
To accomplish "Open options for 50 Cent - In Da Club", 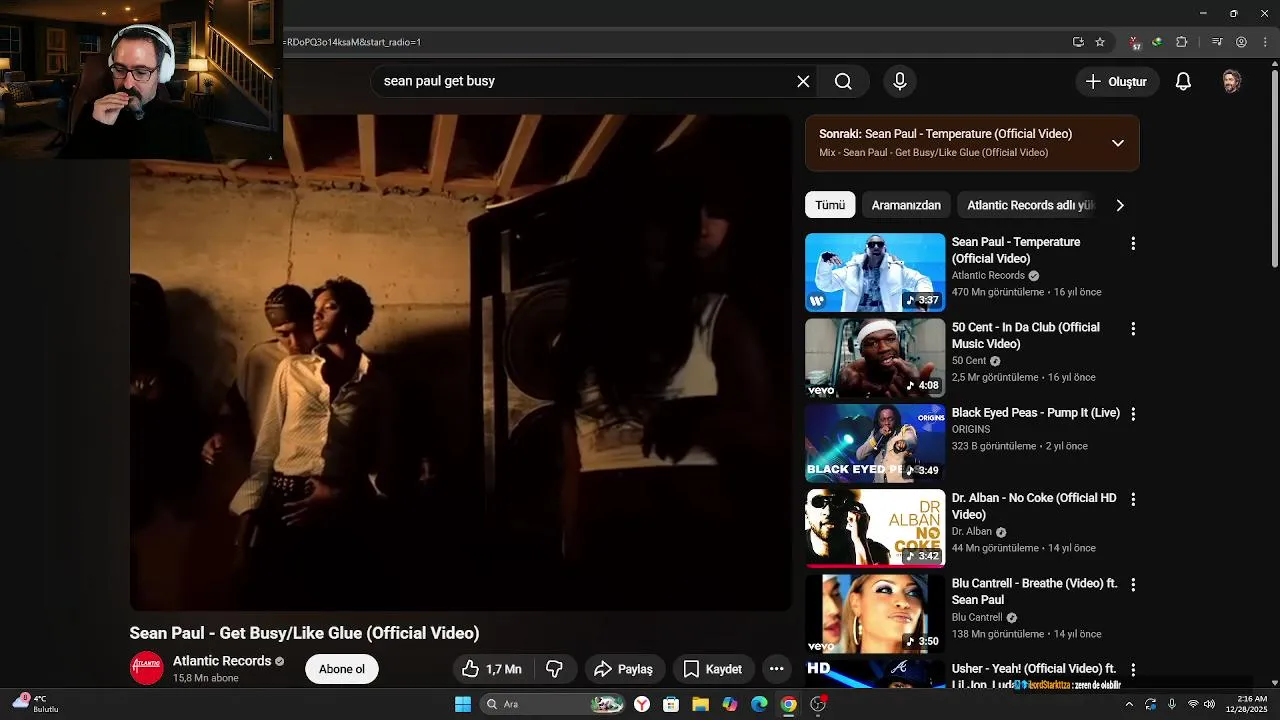I will point(1133,328).
